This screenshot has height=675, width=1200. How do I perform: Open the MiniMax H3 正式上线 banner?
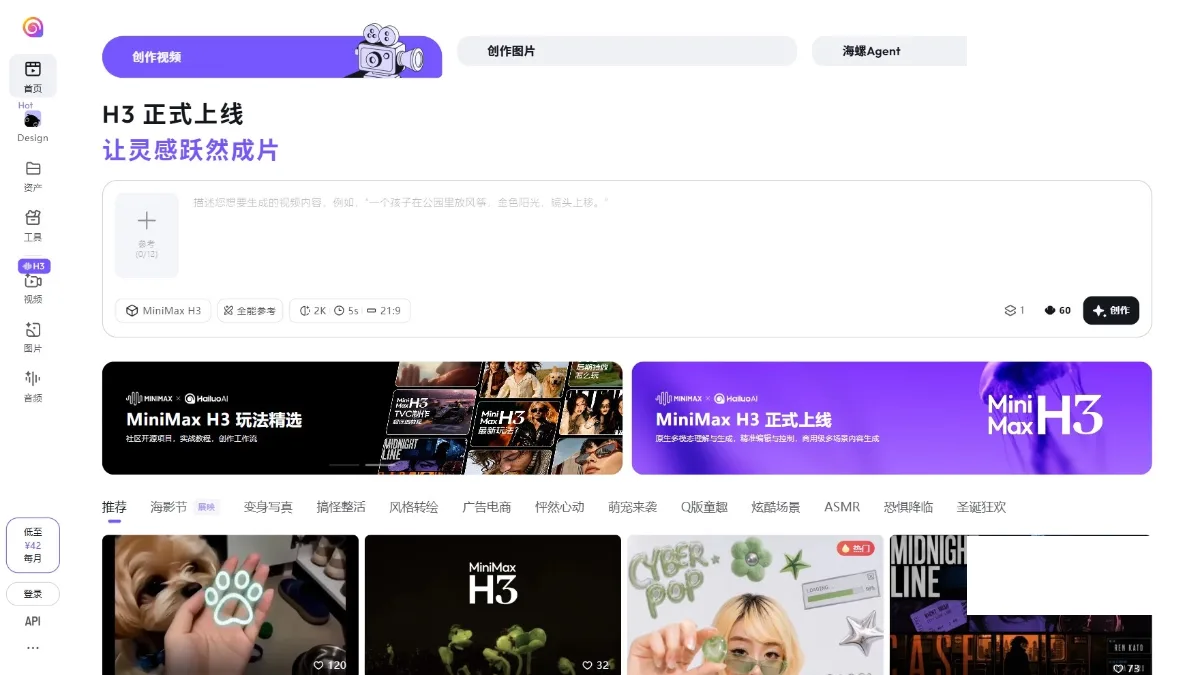click(892, 418)
